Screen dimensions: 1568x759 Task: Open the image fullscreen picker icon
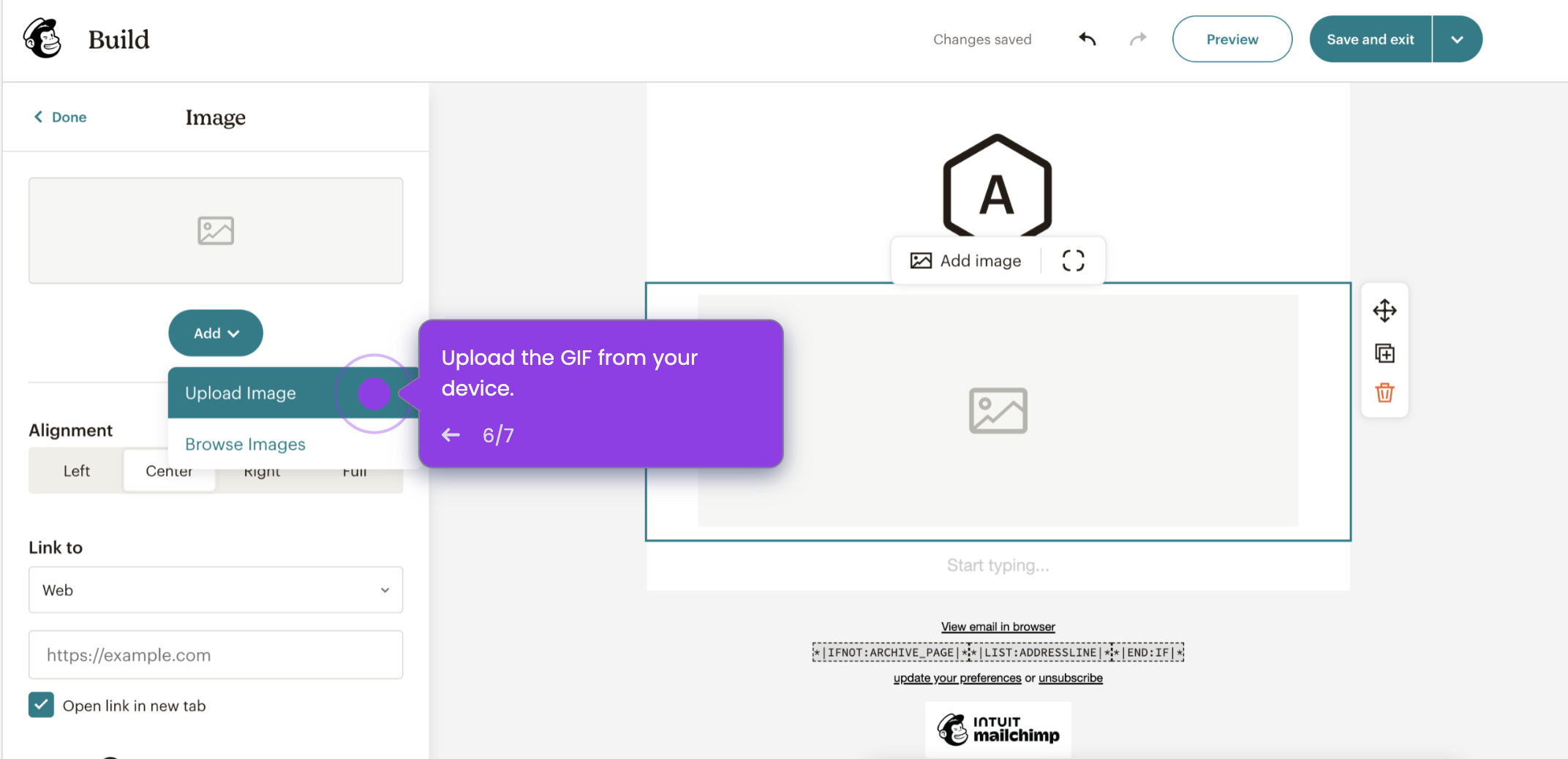pos(1073,260)
